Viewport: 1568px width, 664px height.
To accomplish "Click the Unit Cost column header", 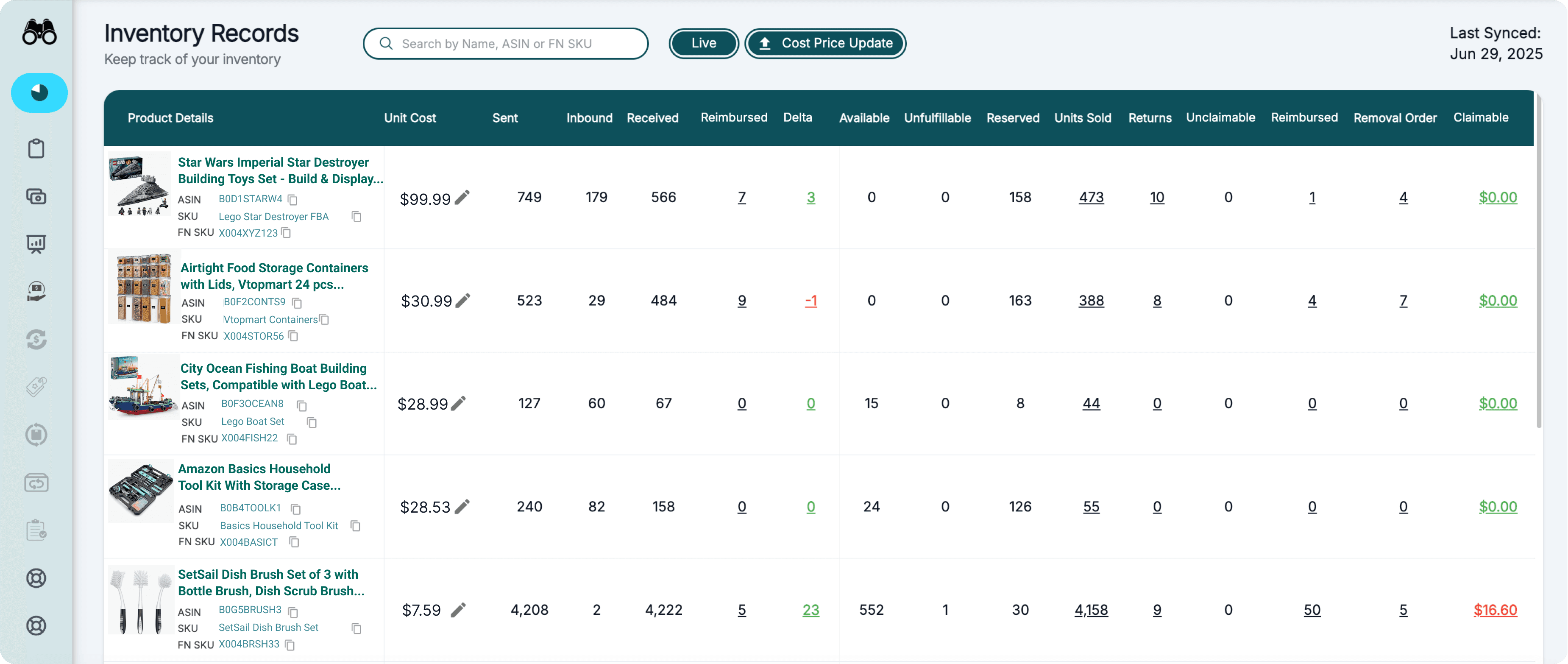I will point(409,118).
